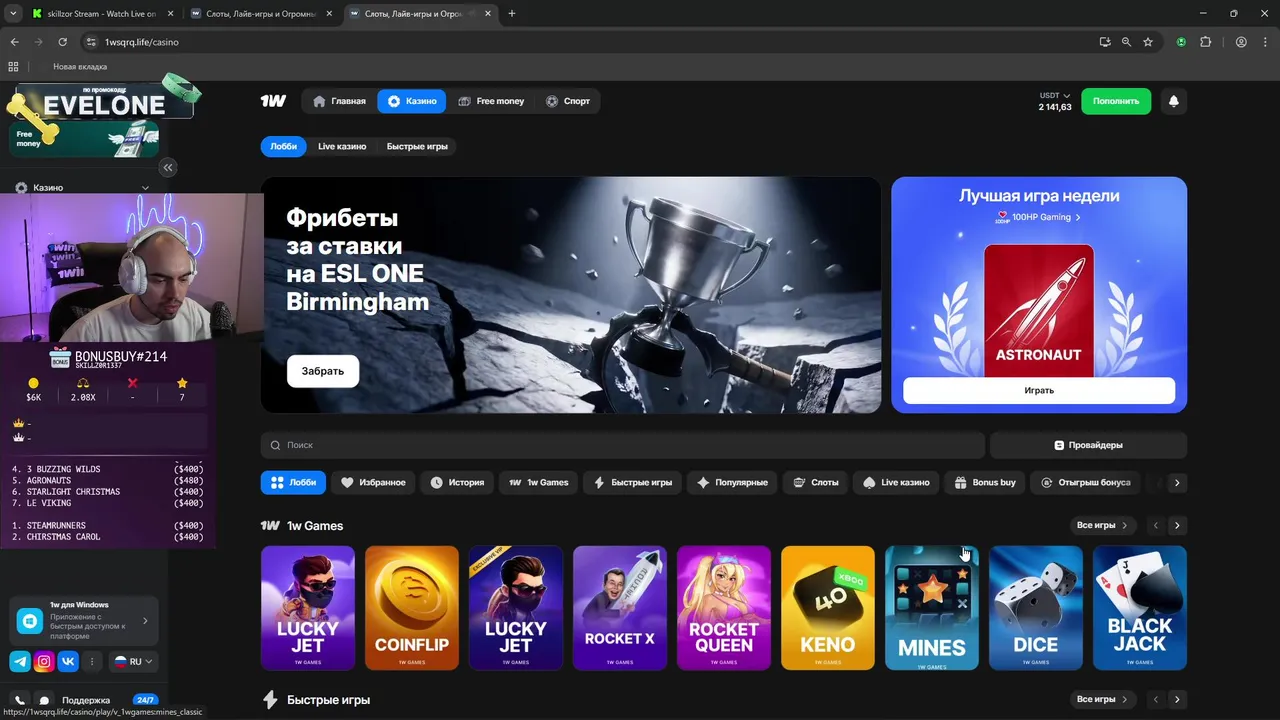Select Отыгрыш бонуса category chip
Image resolution: width=1280 pixels, height=720 pixels.
1085,483
